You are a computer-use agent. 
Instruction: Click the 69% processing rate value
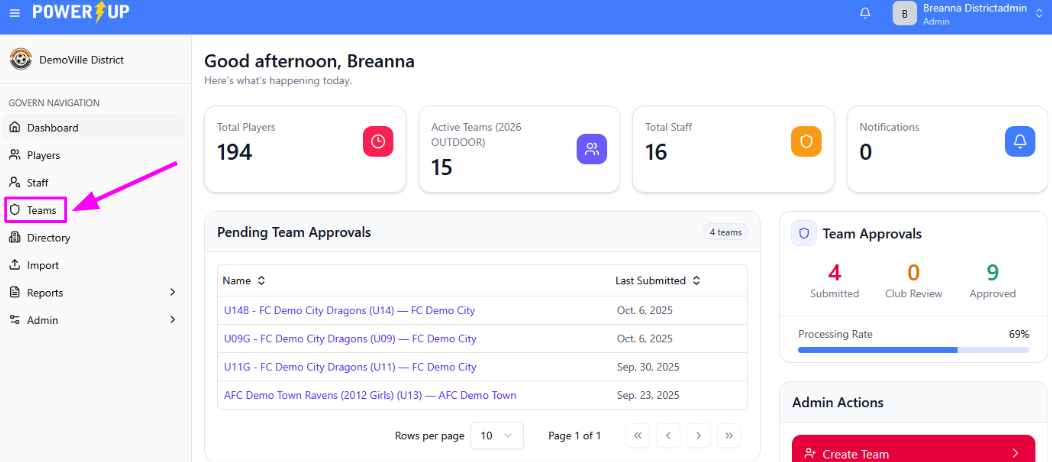coord(1018,334)
